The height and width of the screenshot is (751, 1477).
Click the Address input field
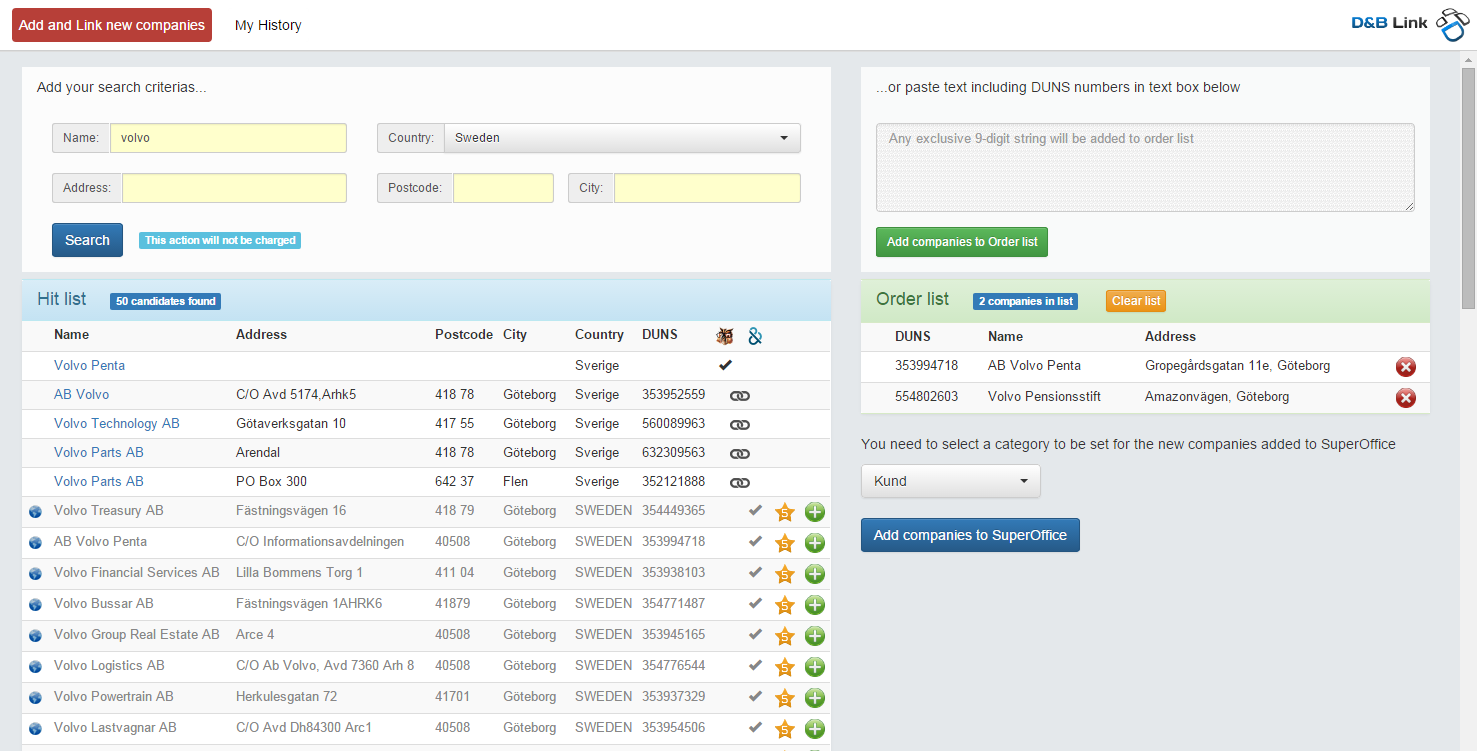tap(234, 188)
